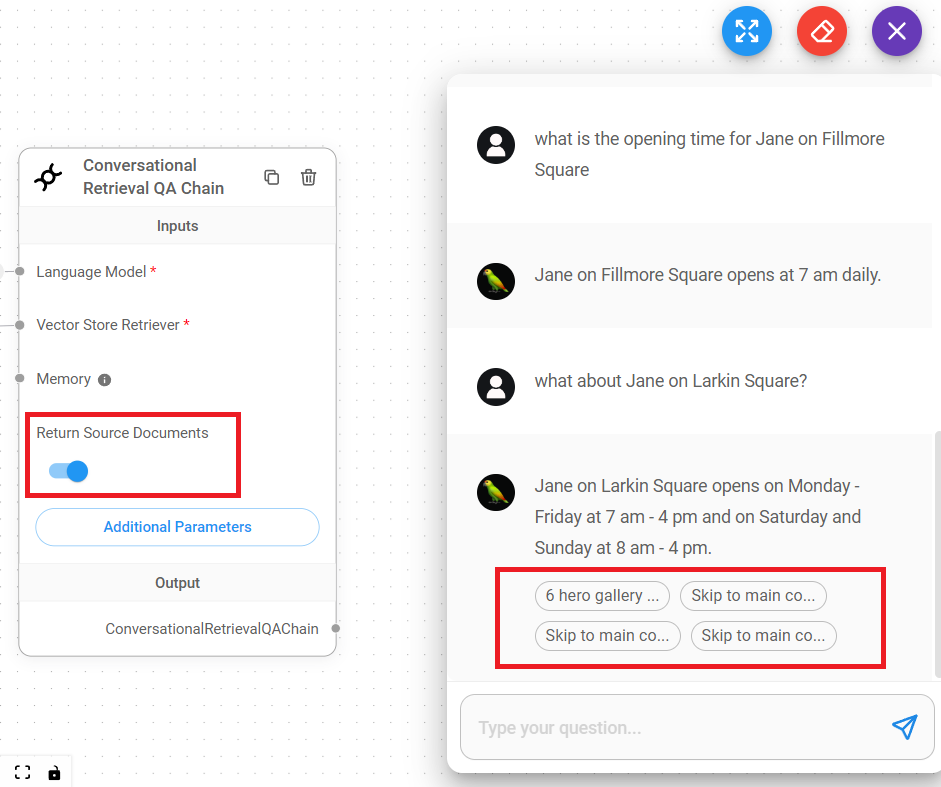The width and height of the screenshot is (941, 787).
Task: Open the bottom-left "Skip to main co..." source
Action: coord(607,636)
